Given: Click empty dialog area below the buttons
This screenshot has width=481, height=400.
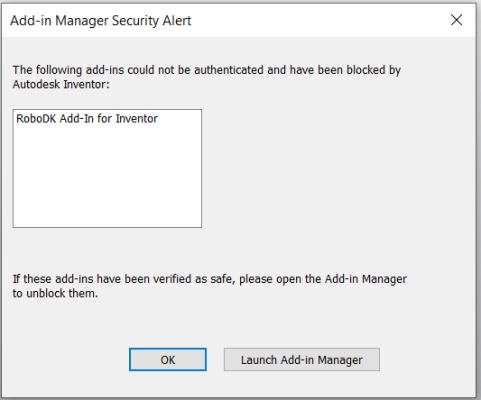Looking at the screenshot, I should [238, 383].
